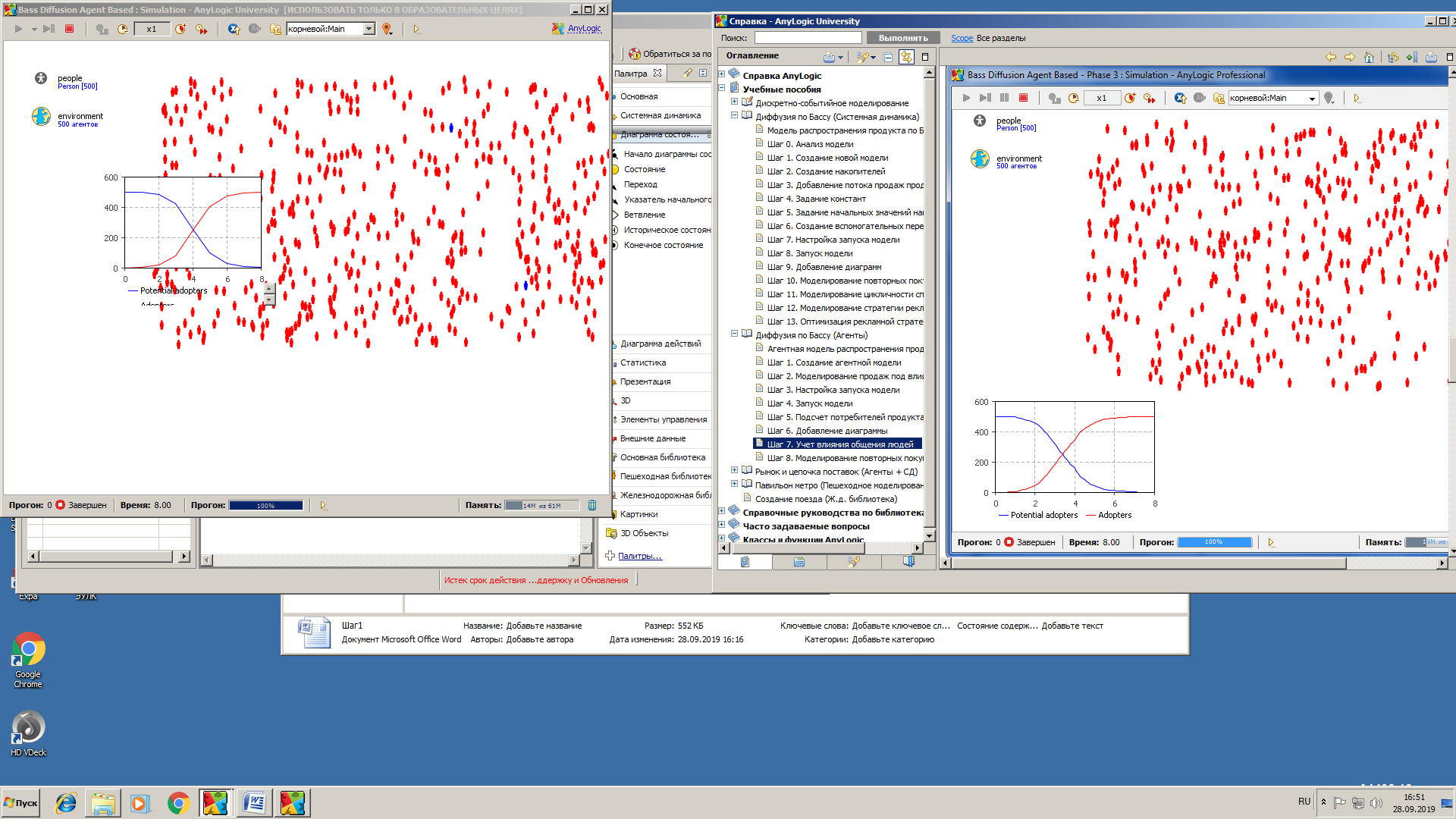
Task: Click the folder-up level icon in simulation toolbar
Action: 275,29
